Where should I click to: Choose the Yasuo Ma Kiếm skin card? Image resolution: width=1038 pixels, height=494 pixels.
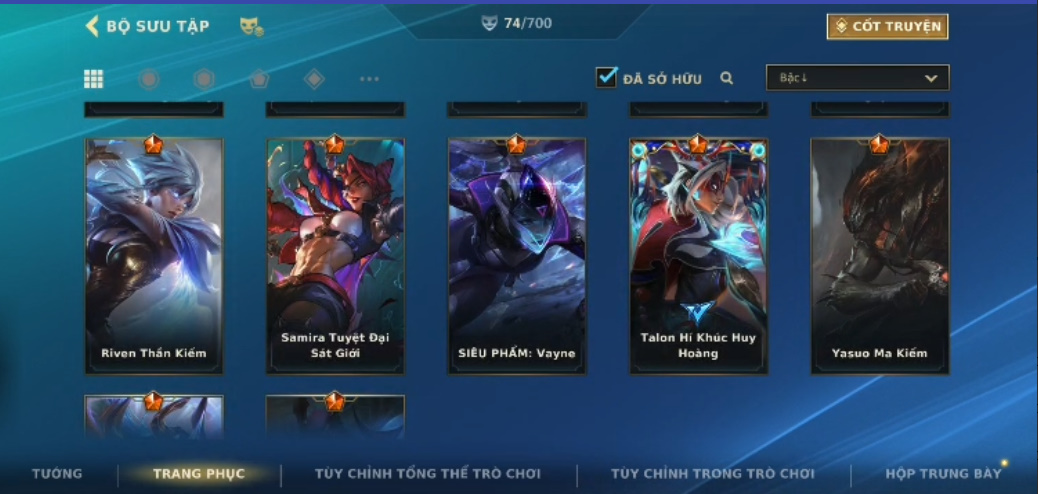[880, 256]
